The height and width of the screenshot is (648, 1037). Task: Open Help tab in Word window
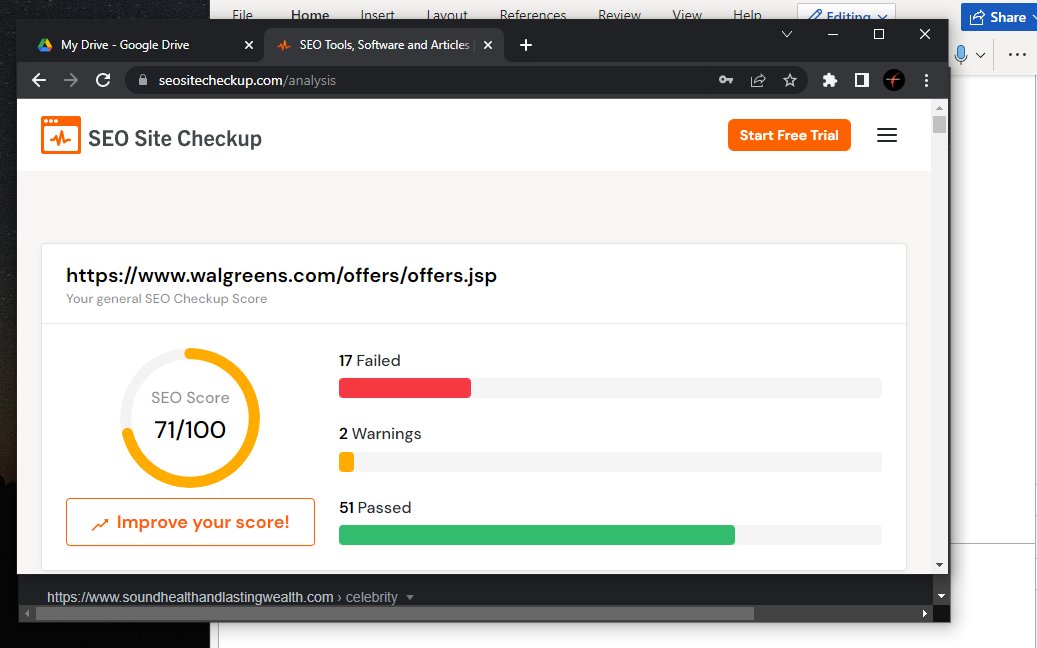coord(747,14)
